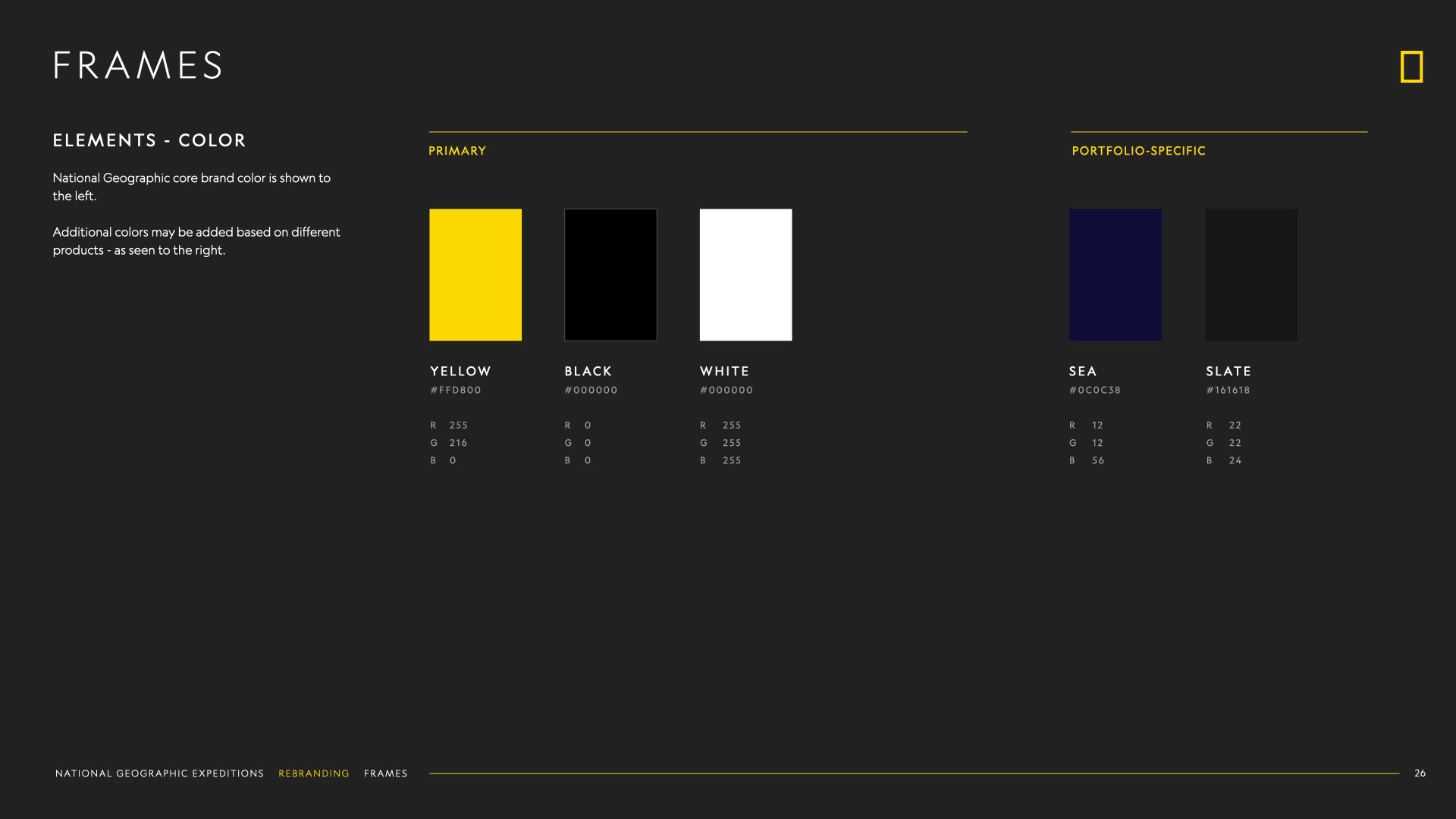Click the YELLOW color name label
Image resolution: width=1456 pixels, height=819 pixels.
coord(460,371)
